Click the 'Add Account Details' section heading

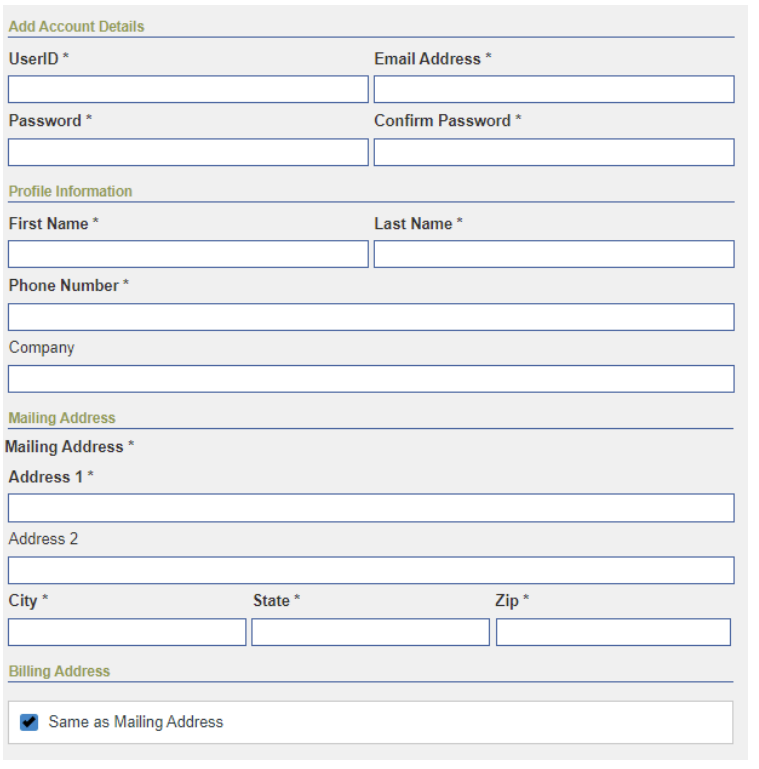(76, 27)
